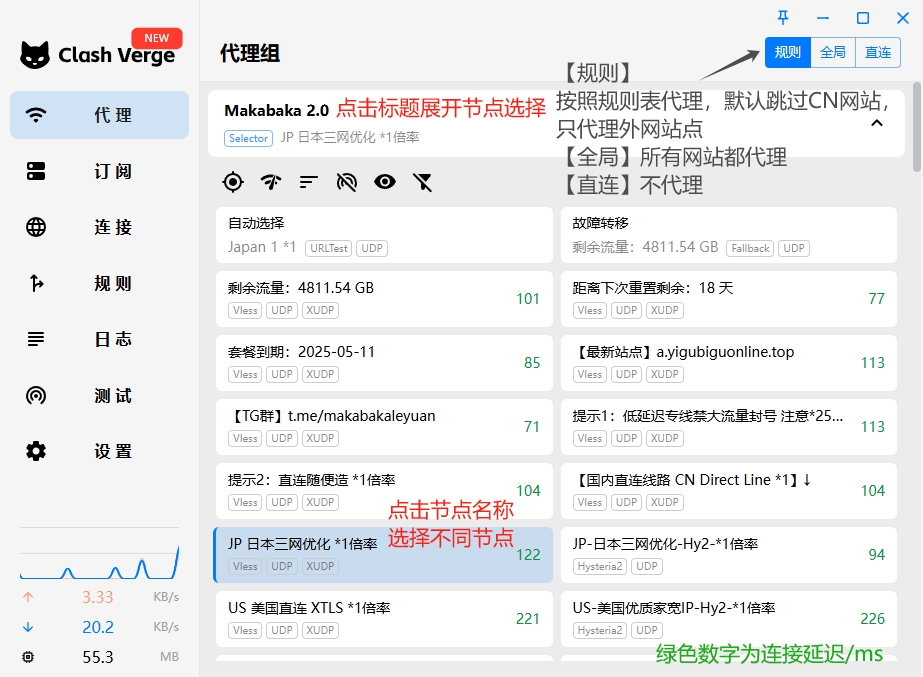Toggle node details with the eye icon
The width and height of the screenshot is (923, 677).
pyautogui.click(x=385, y=182)
